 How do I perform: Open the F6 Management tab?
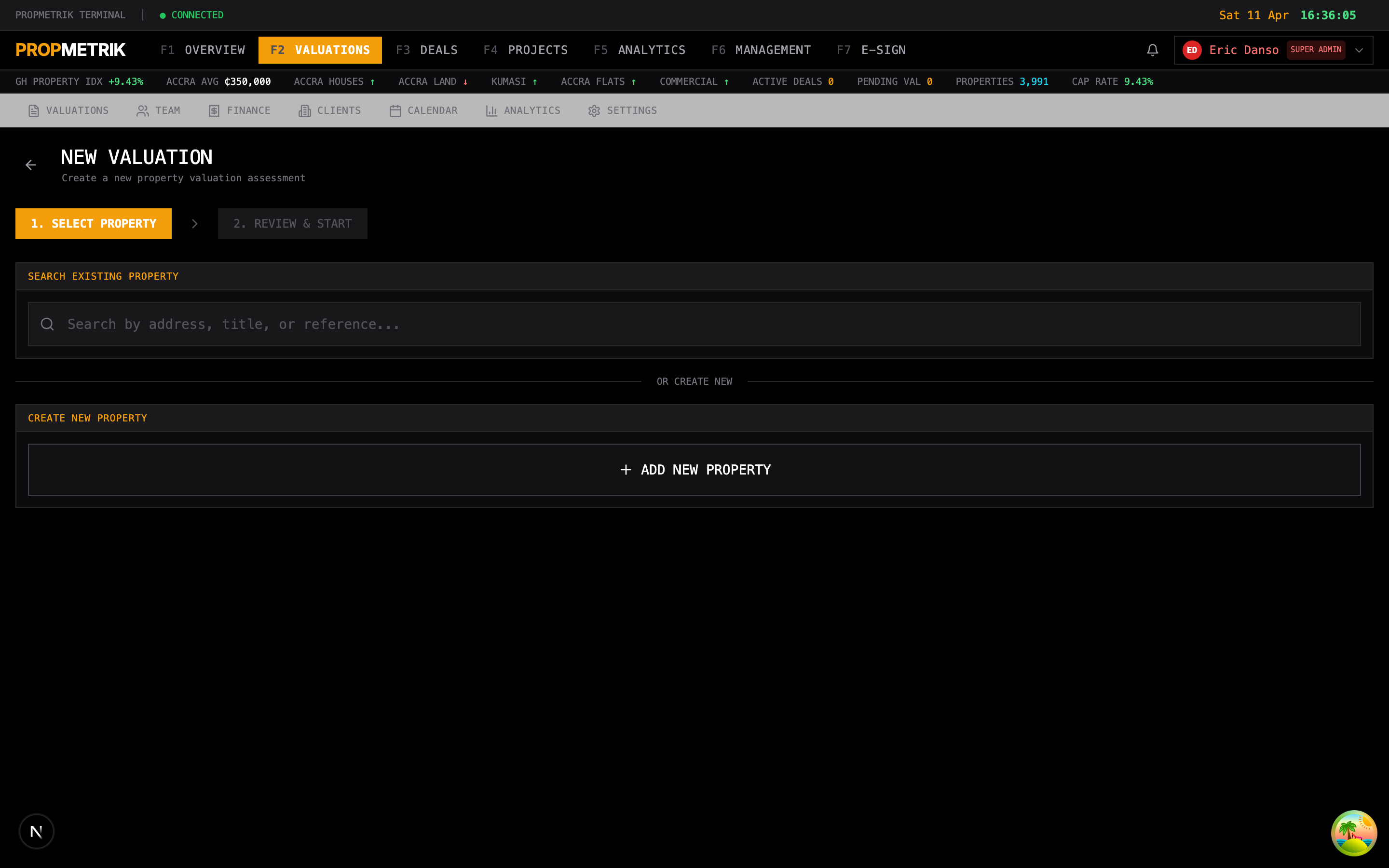point(761,50)
